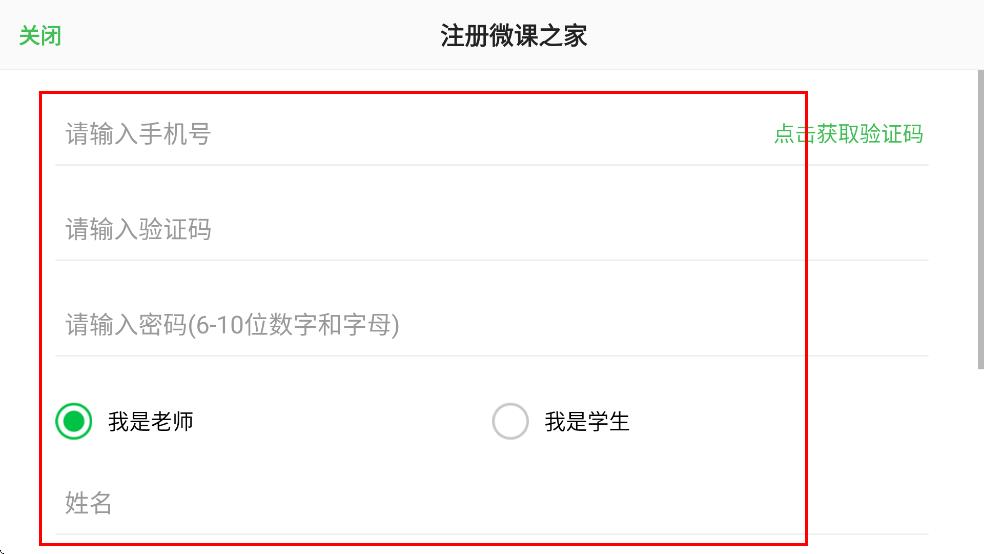Viewport: 984px width, 554px height.
Task: Click the 注册微课之家 page title
Action: tap(513, 36)
